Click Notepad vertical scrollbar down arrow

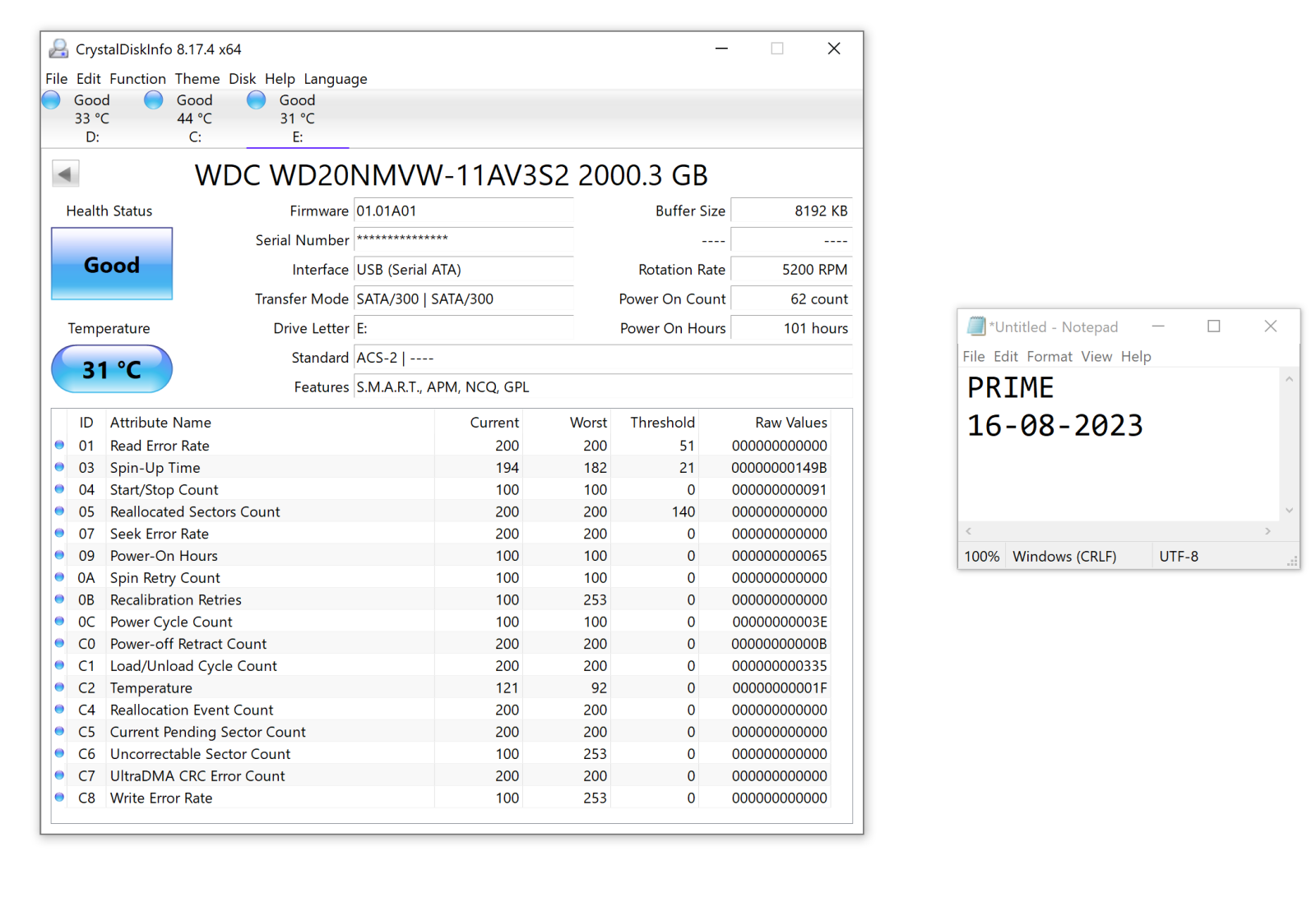coord(1290,511)
